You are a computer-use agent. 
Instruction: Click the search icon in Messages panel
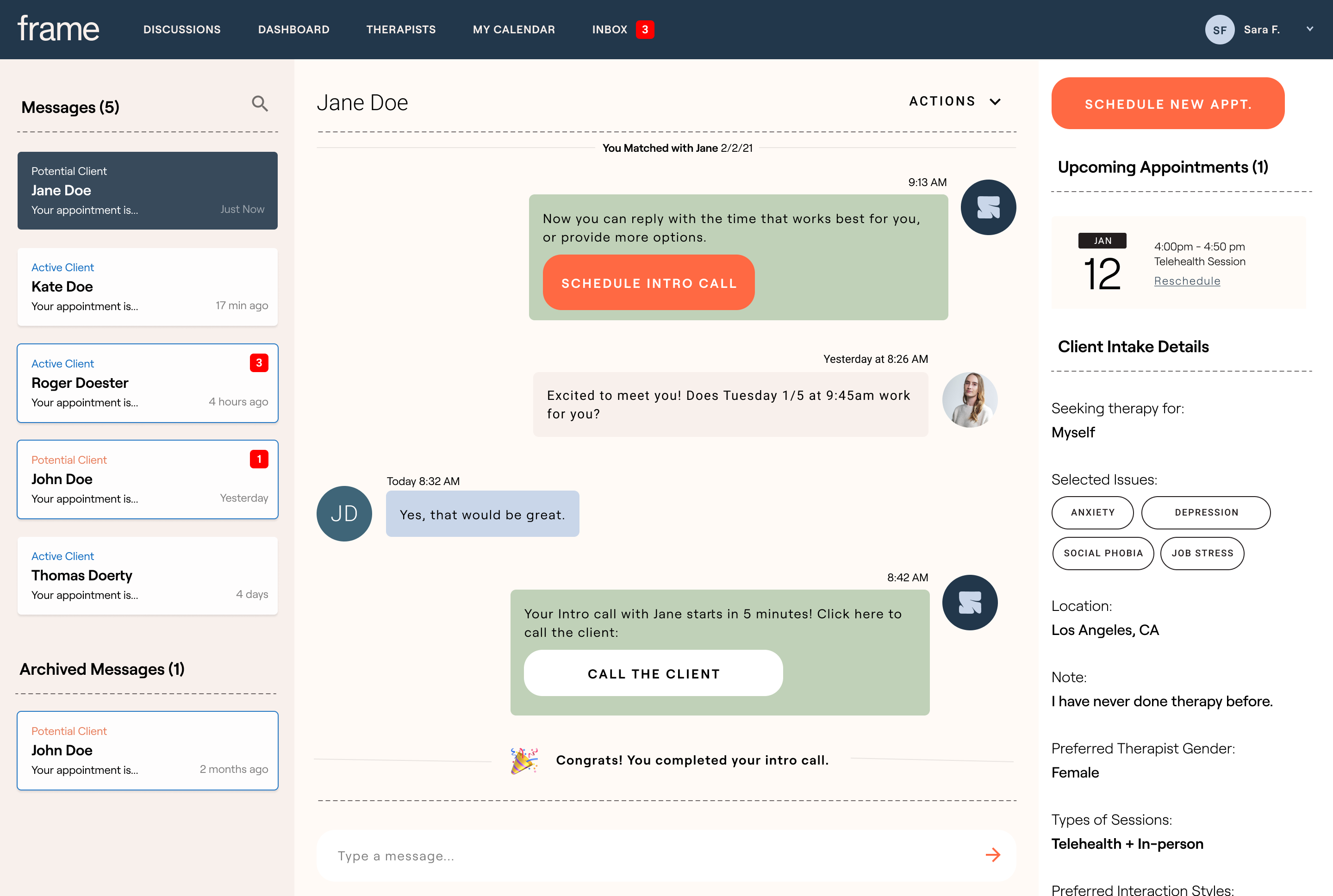tap(260, 103)
